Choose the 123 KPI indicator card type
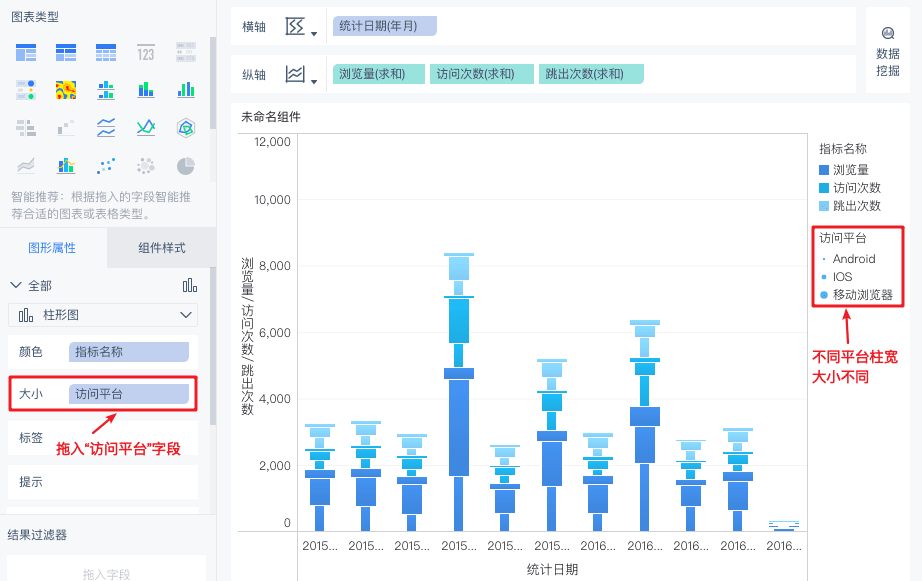This screenshot has width=922, height=581. click(146, 53)
